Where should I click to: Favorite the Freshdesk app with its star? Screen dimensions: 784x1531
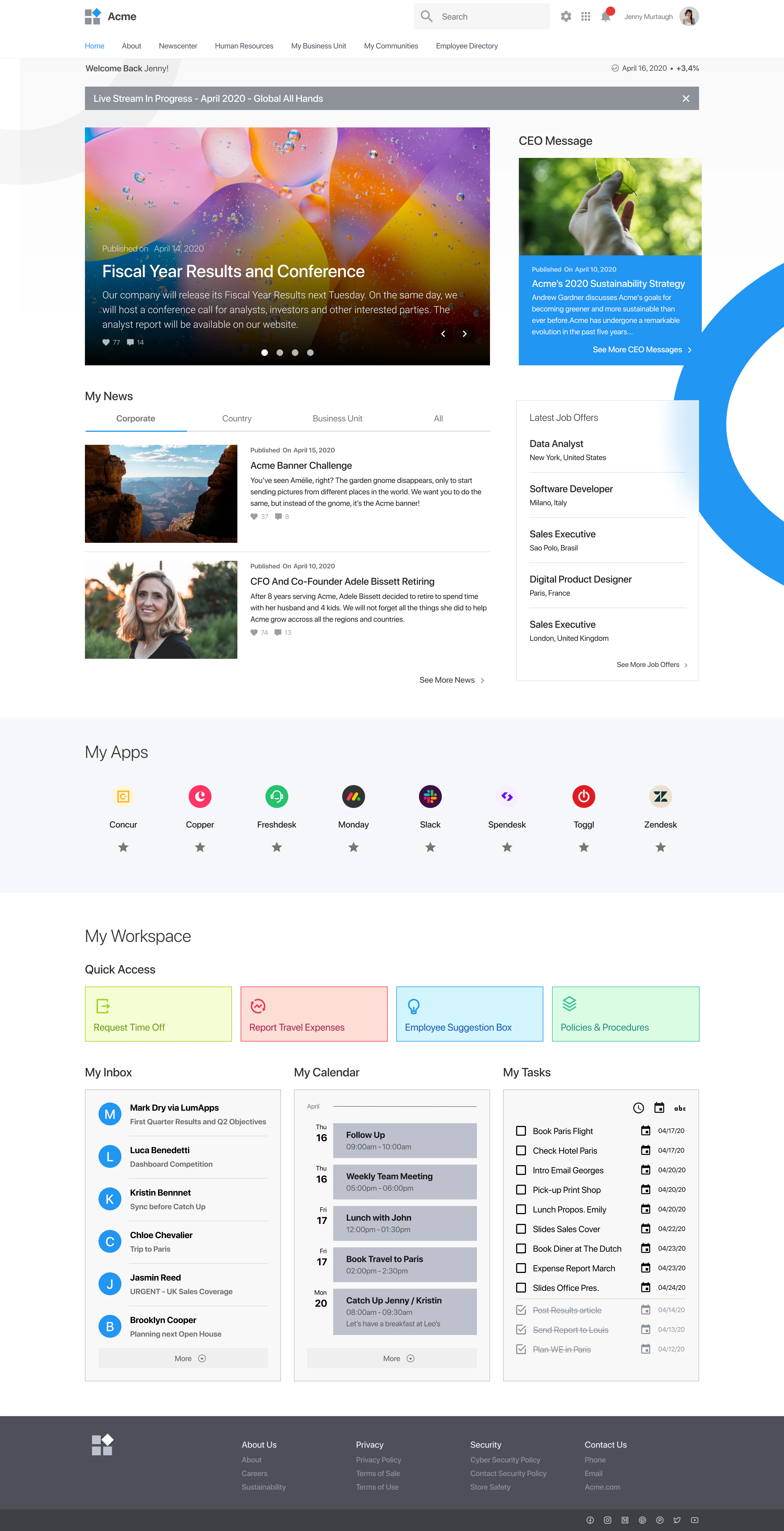coord(276,846)
